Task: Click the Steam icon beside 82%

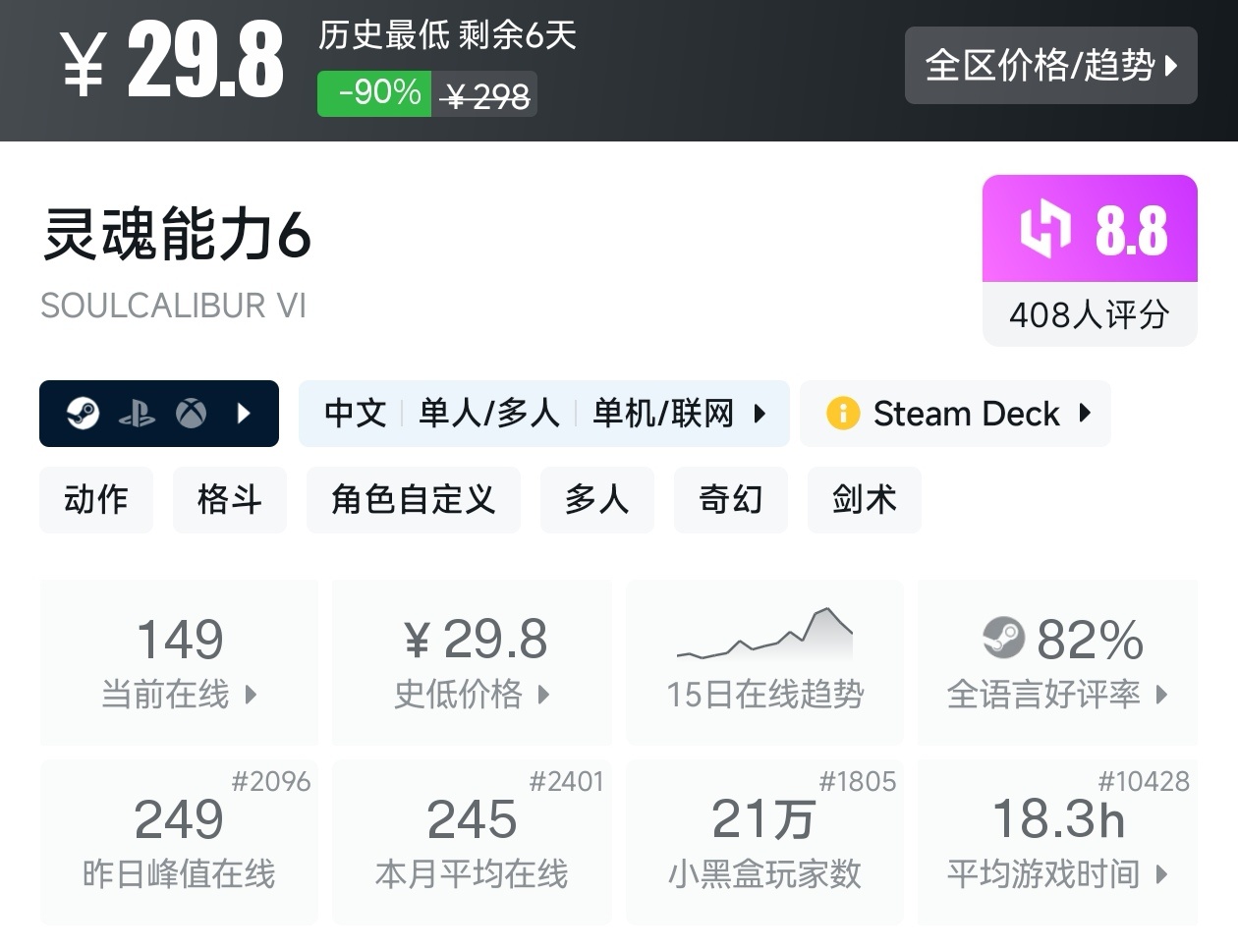Action: point(1003,639)
